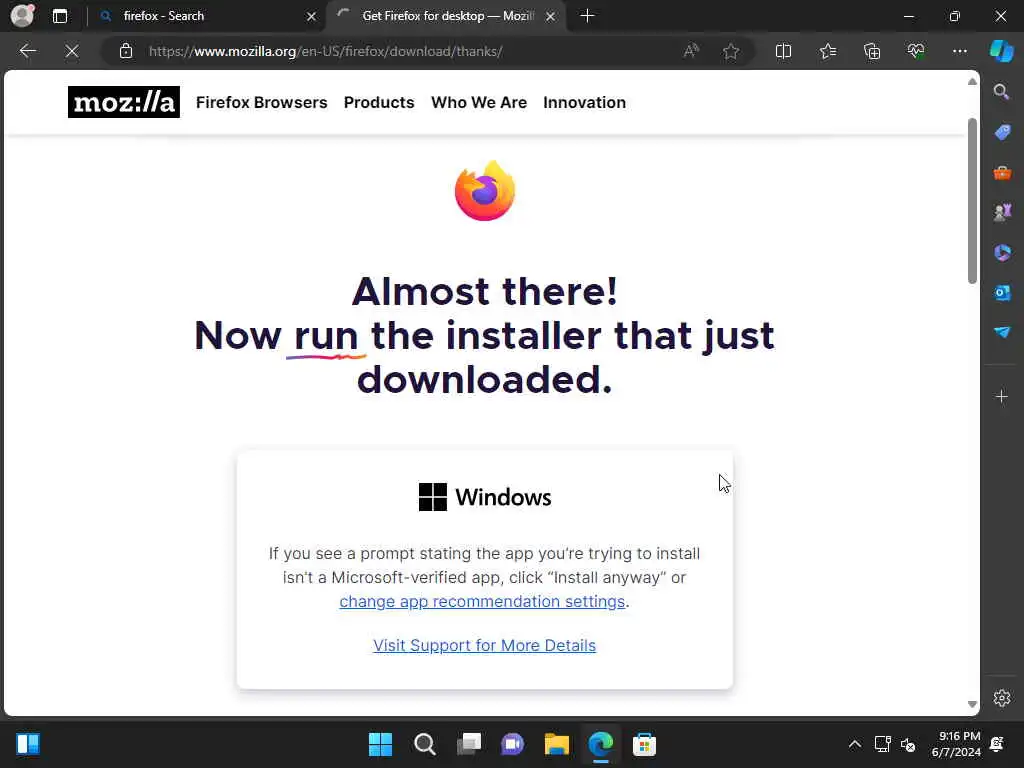Click scrollbar up arrow

(x=972, y=82)
